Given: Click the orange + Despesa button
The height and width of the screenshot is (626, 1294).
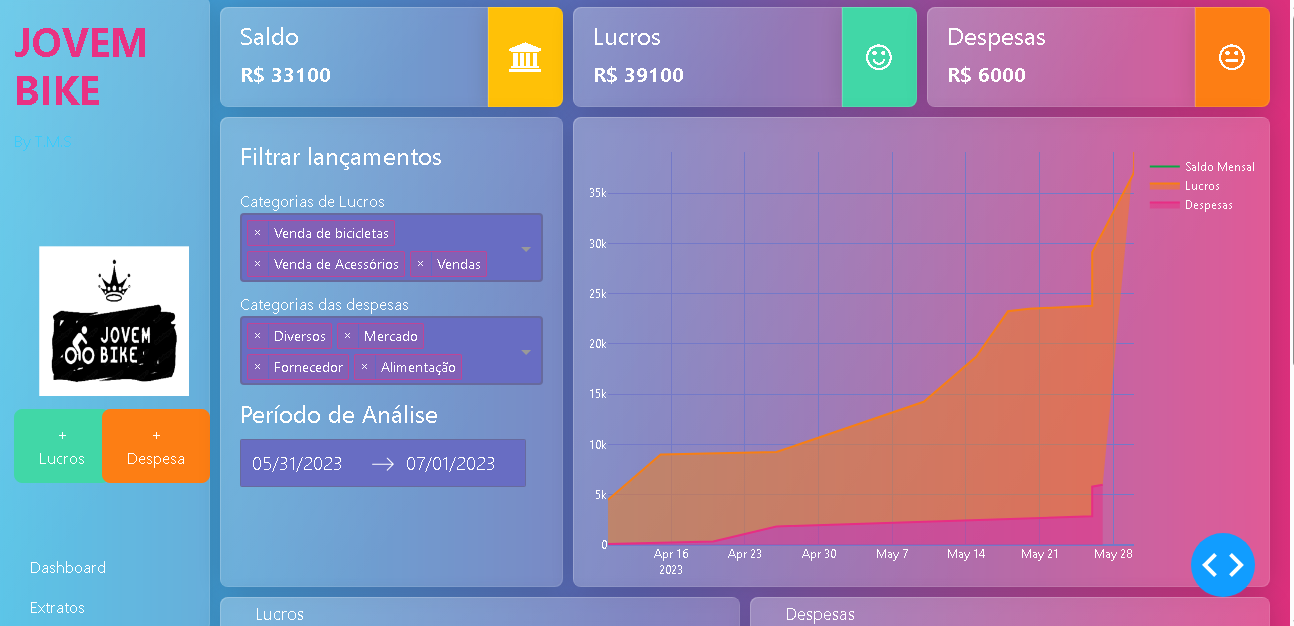Looking at the screenshot, I should click(156, 446).
